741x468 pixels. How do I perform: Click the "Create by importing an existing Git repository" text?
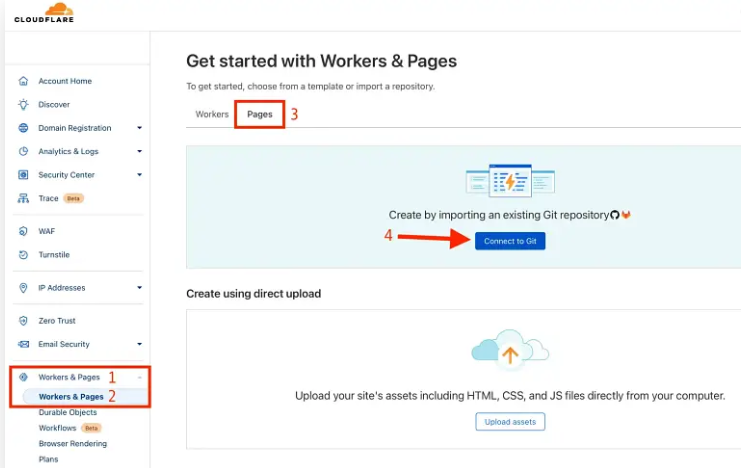(x=499, y=215)
